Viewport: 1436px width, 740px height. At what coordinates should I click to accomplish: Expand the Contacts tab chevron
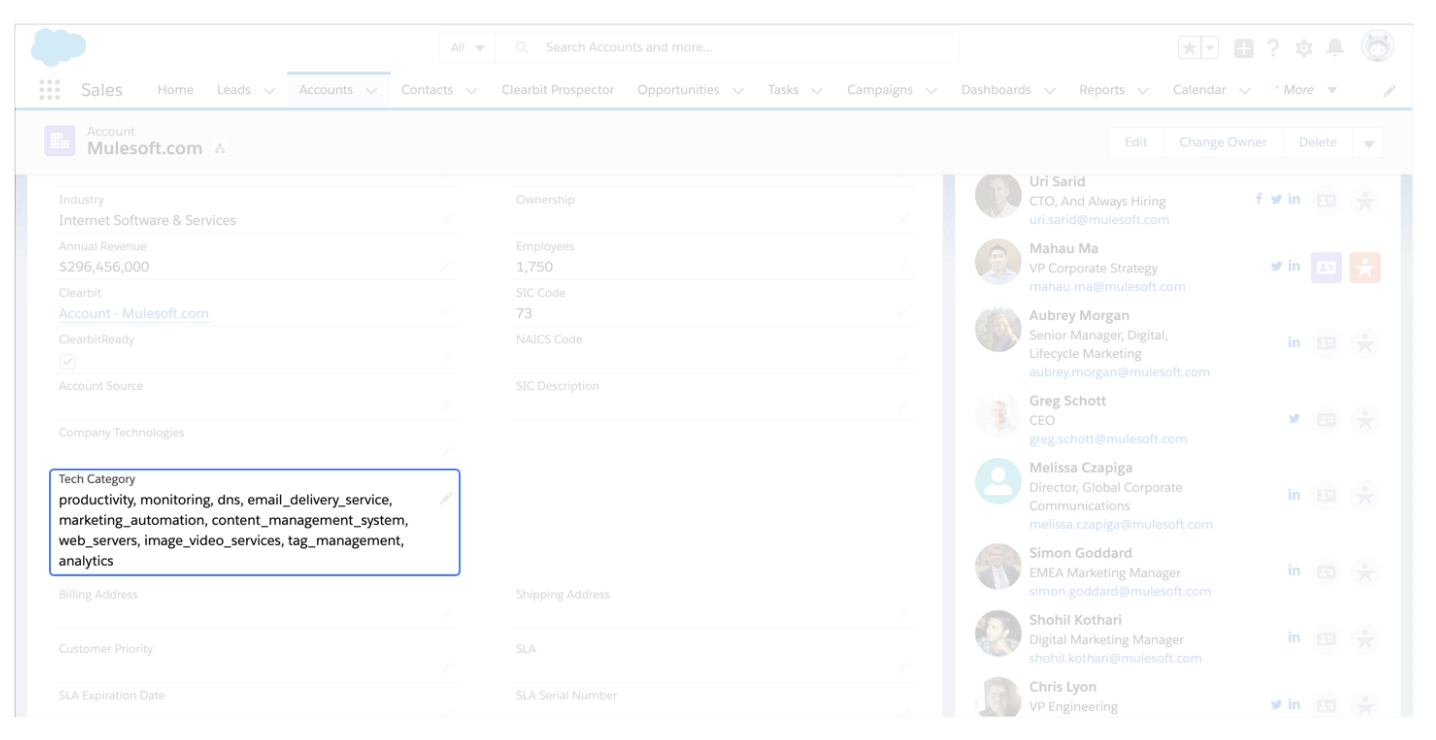coord(471,91)
